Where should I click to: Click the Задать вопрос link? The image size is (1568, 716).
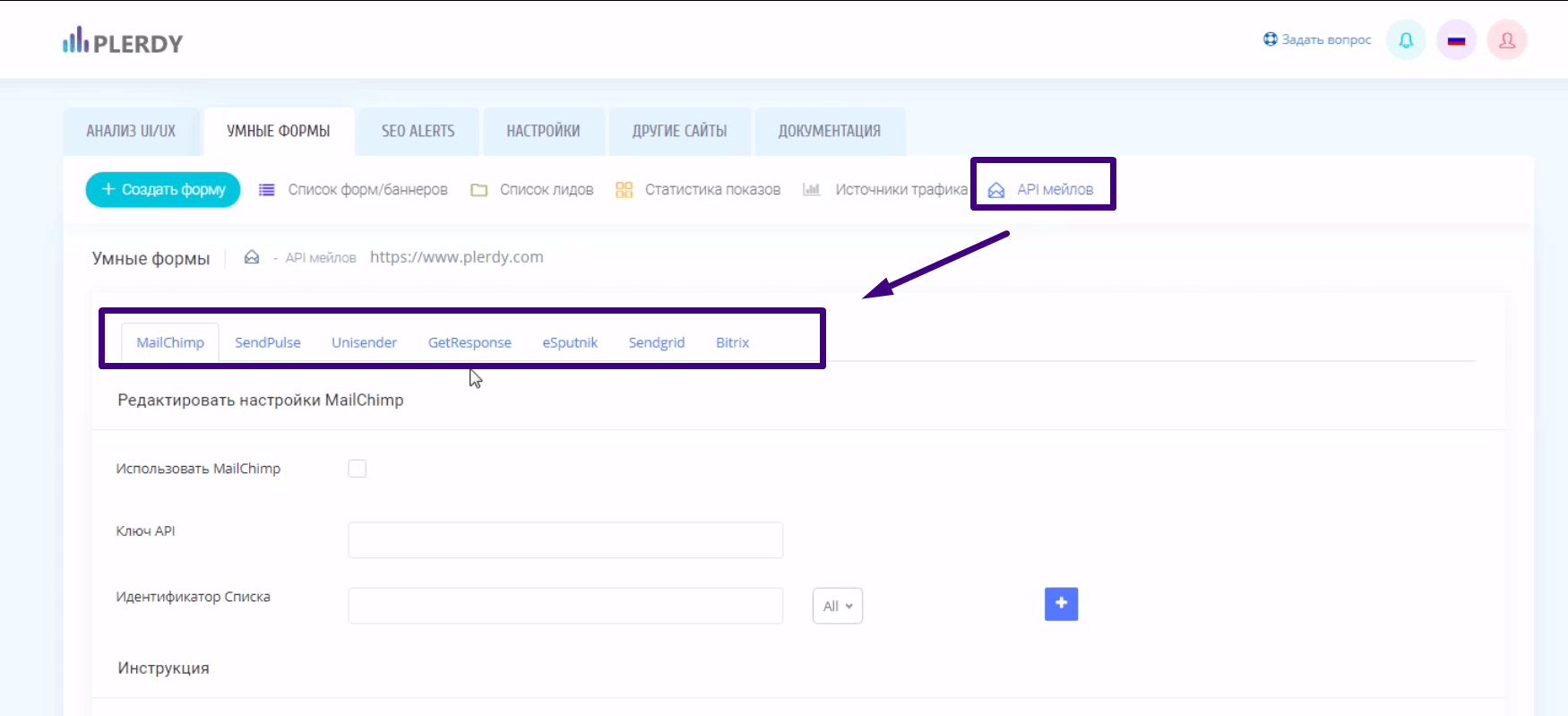[x=1326, y=39]
